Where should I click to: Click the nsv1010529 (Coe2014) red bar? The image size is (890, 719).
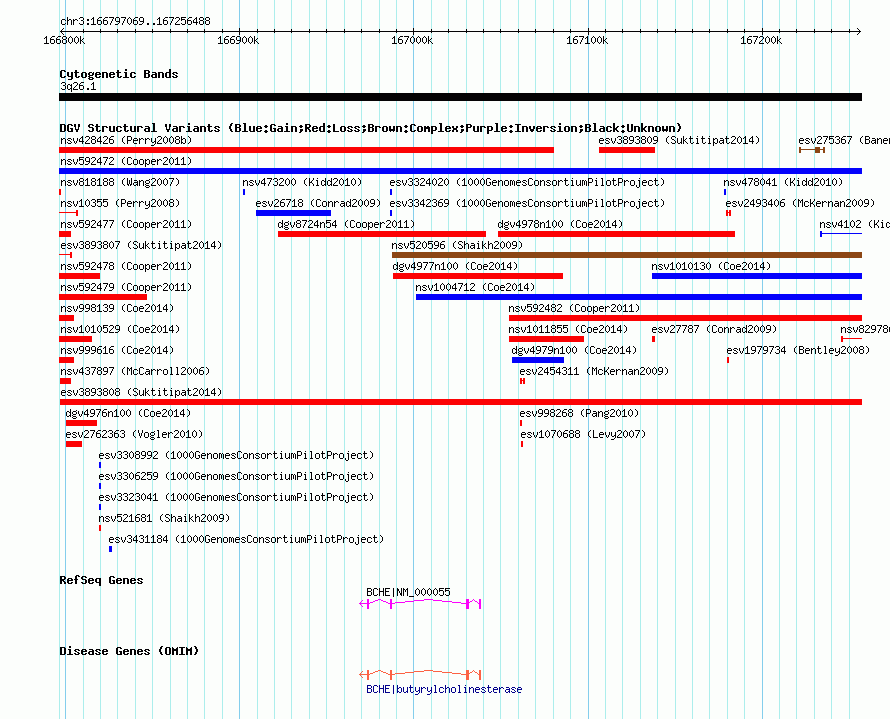click(x=75, y=339)
